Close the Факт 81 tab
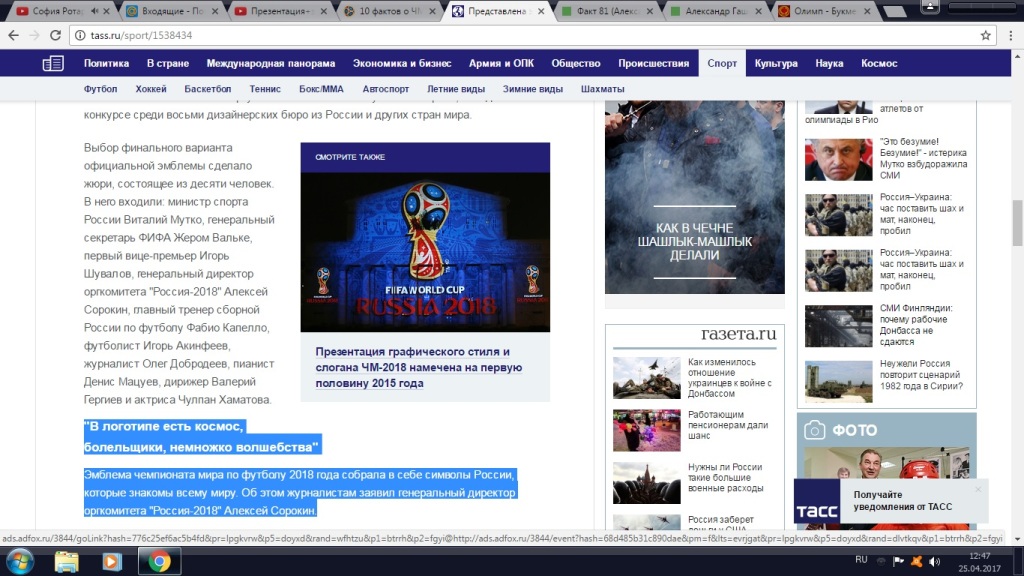1024x576 pixels. [649, 11]
